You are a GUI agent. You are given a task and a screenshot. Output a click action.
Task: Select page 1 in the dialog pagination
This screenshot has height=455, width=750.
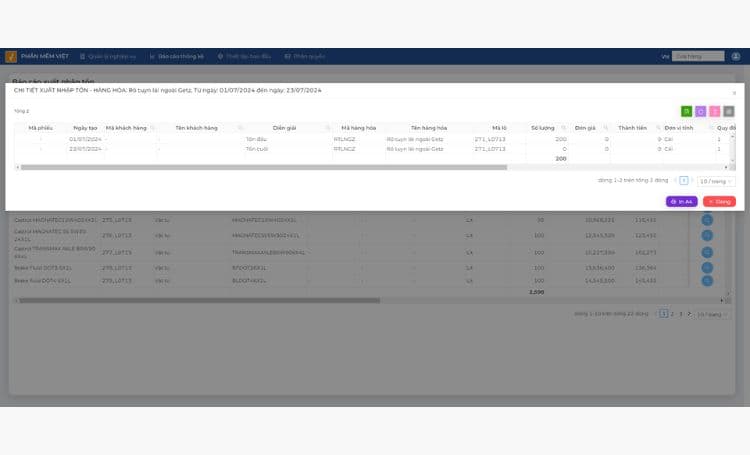coord(684,180)
